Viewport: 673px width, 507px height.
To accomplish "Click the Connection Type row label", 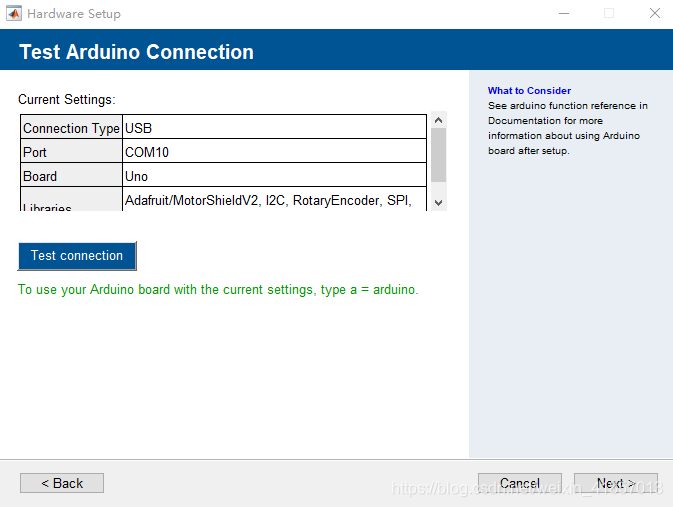I will pyautogui.click(x=71, y=128).
